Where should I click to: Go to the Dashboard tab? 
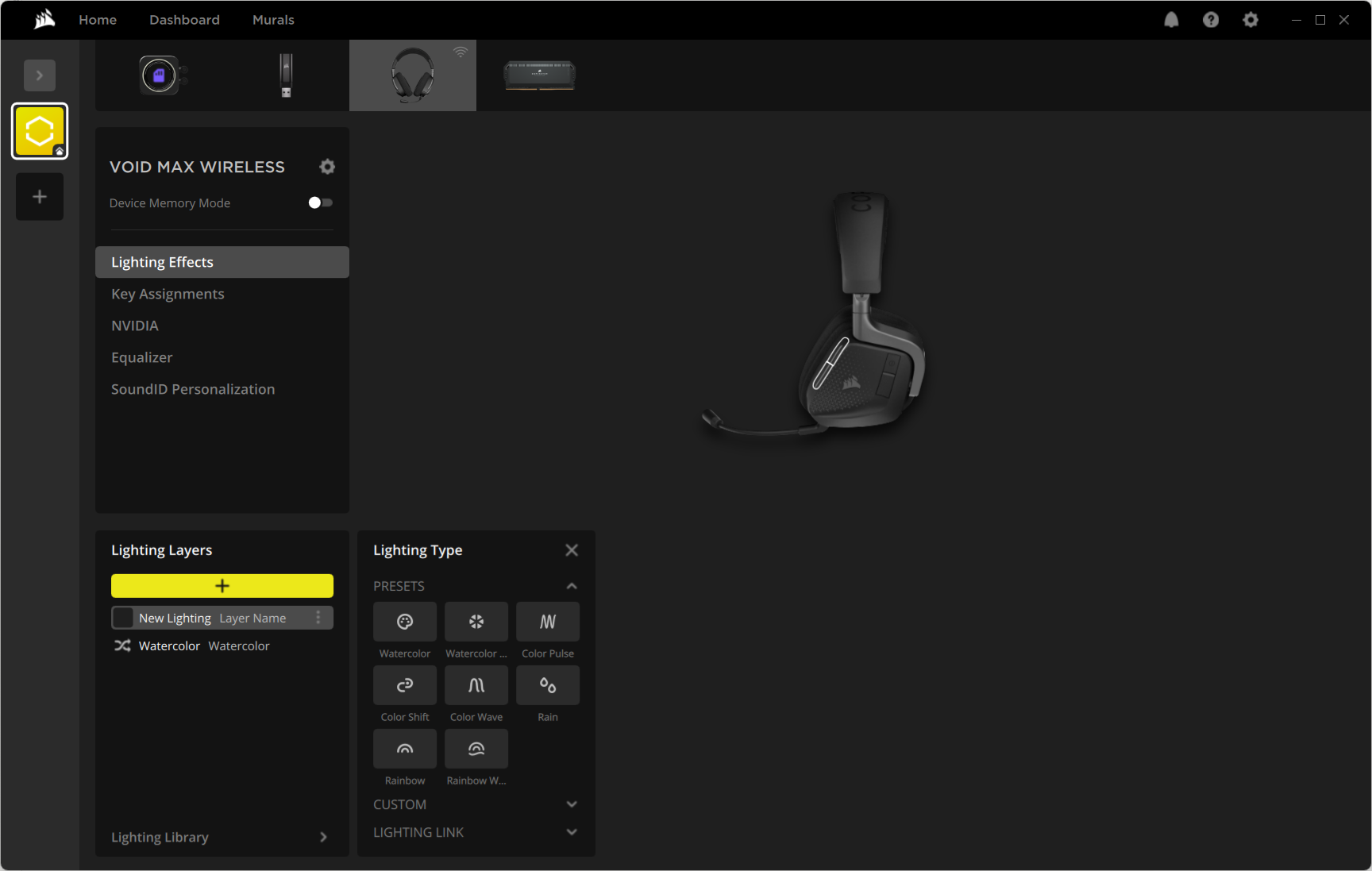click(184, 20)
